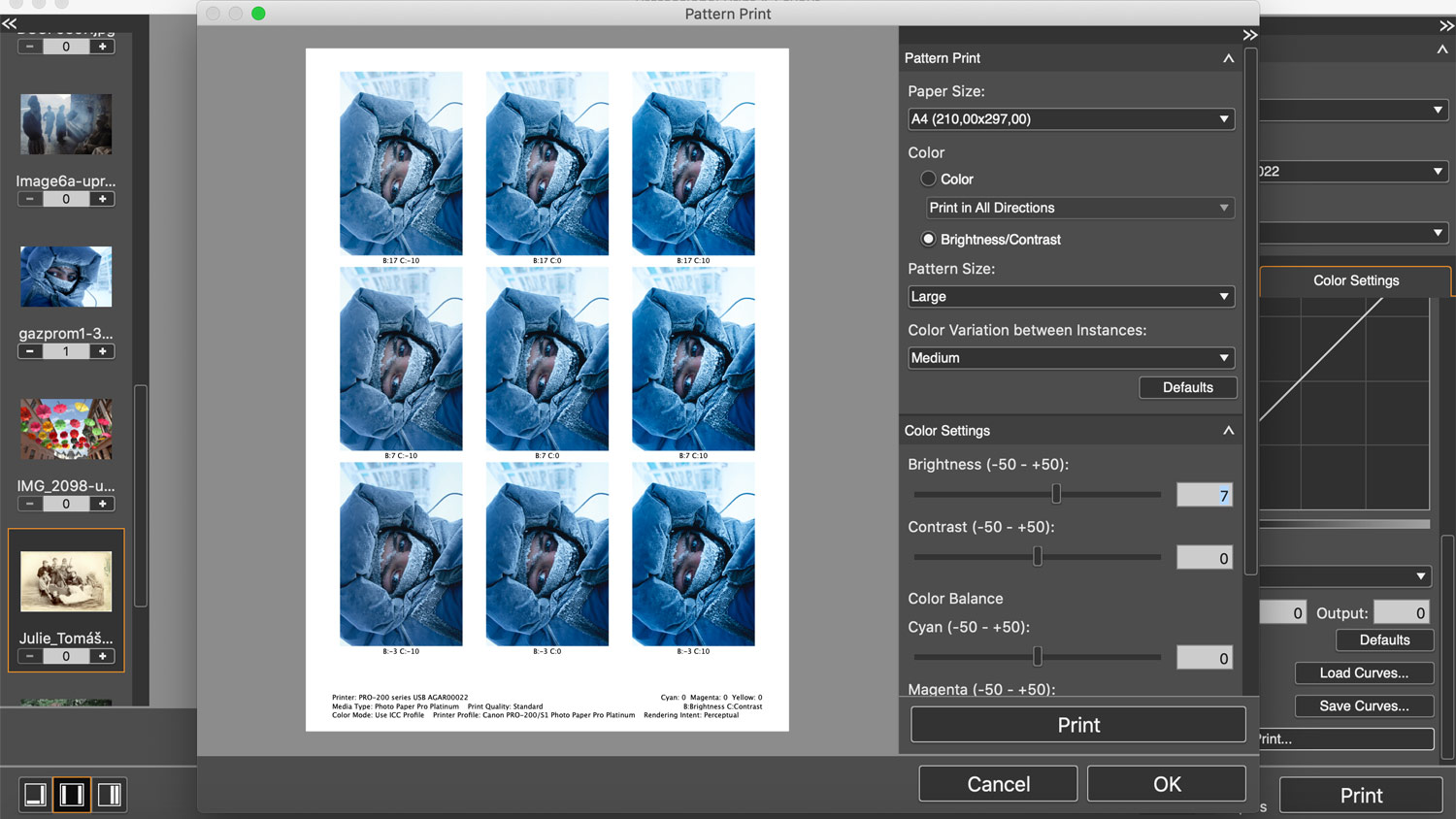Select the Brightness/Contrast radio button
This screenshot has height=819, width=1456.
point(928,239)
